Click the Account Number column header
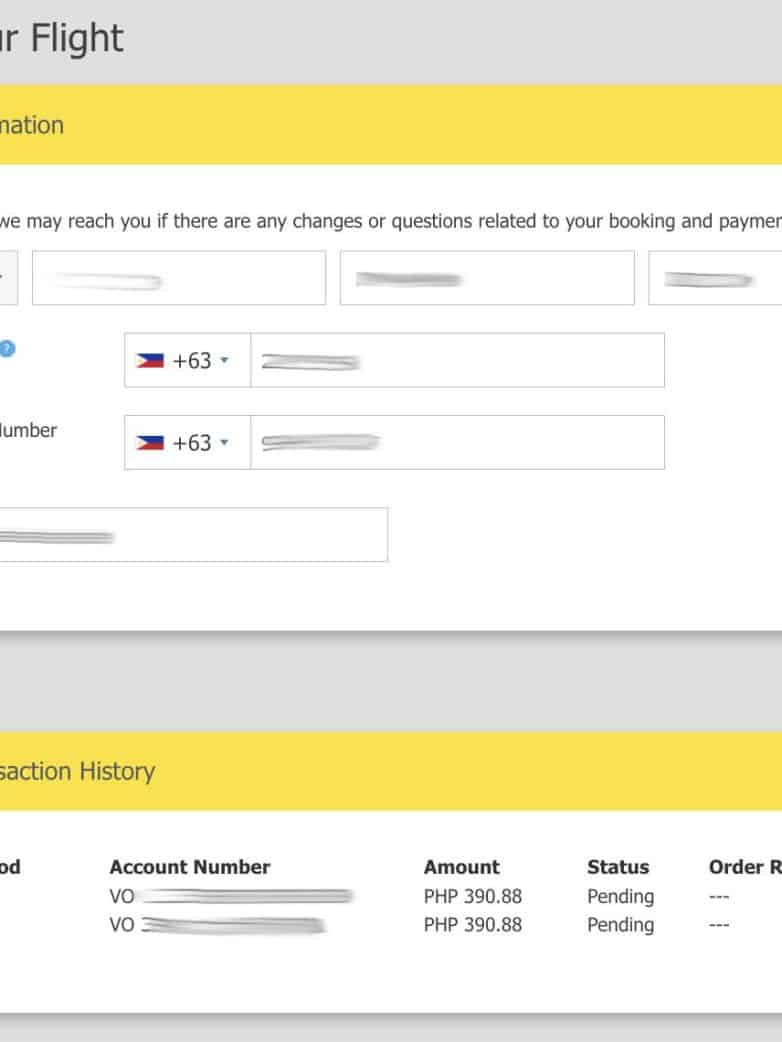 (190, 867)
